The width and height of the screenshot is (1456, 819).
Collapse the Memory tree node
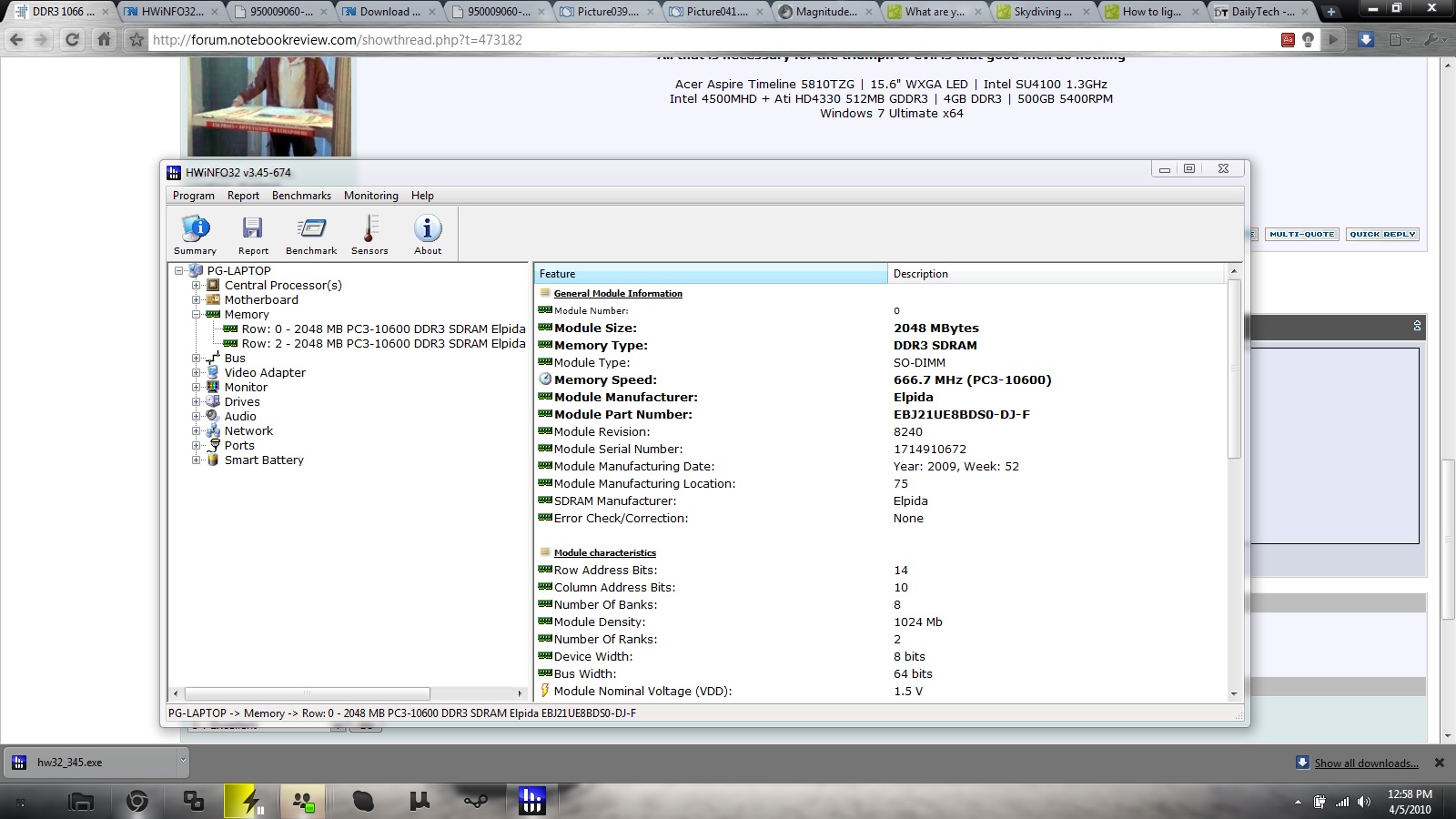(196, 314)
